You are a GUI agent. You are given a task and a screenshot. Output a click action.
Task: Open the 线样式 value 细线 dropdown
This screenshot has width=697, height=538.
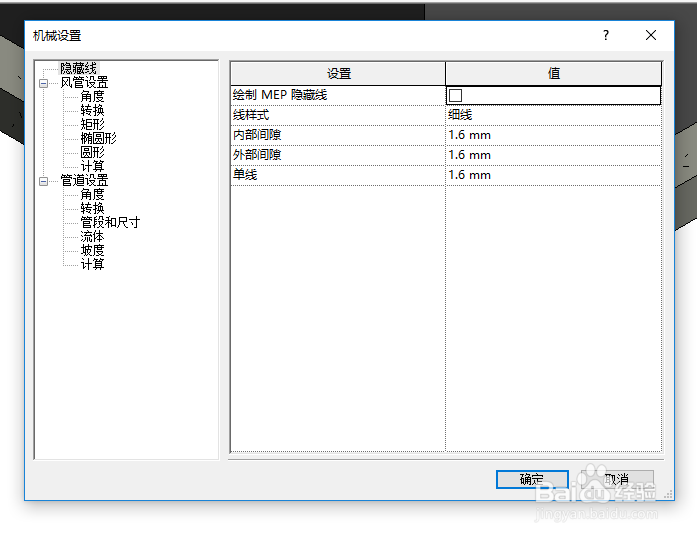pyautogui.click(x=553, y=115)
